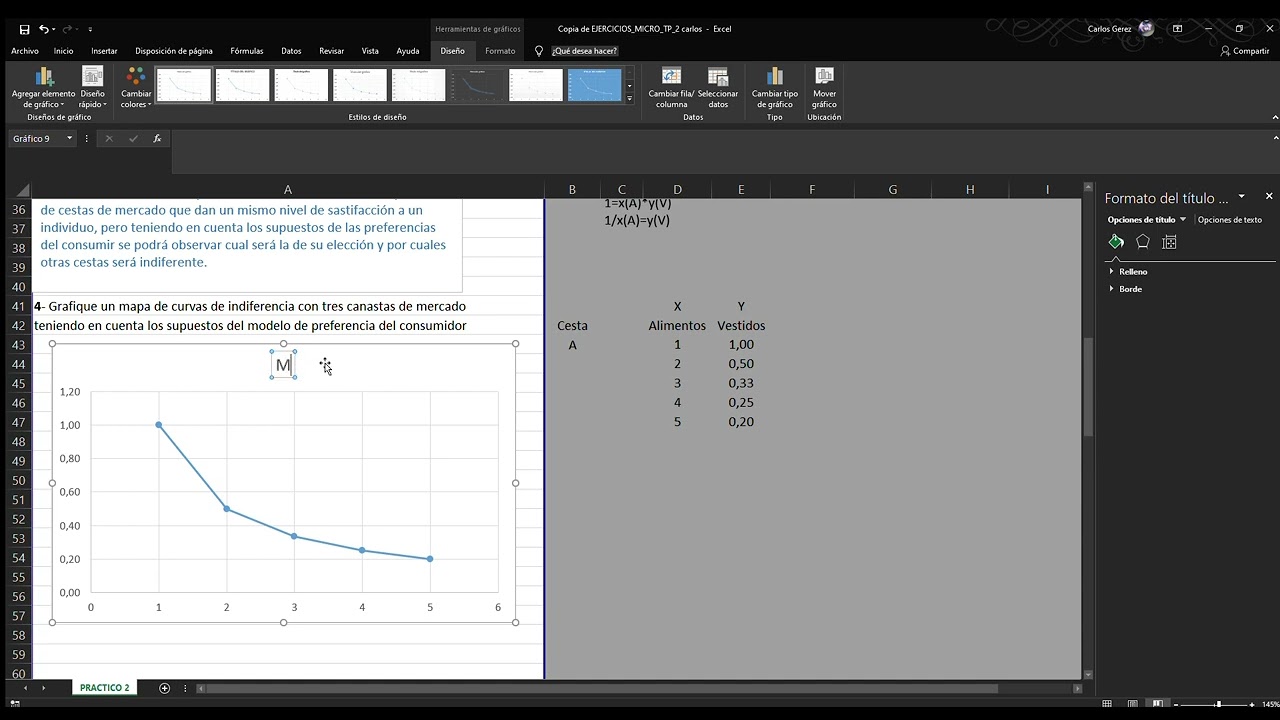This screenshot has height=720, width=1280.
Task: Switch to Disposición de página tab
Action: tap(174, 51)
